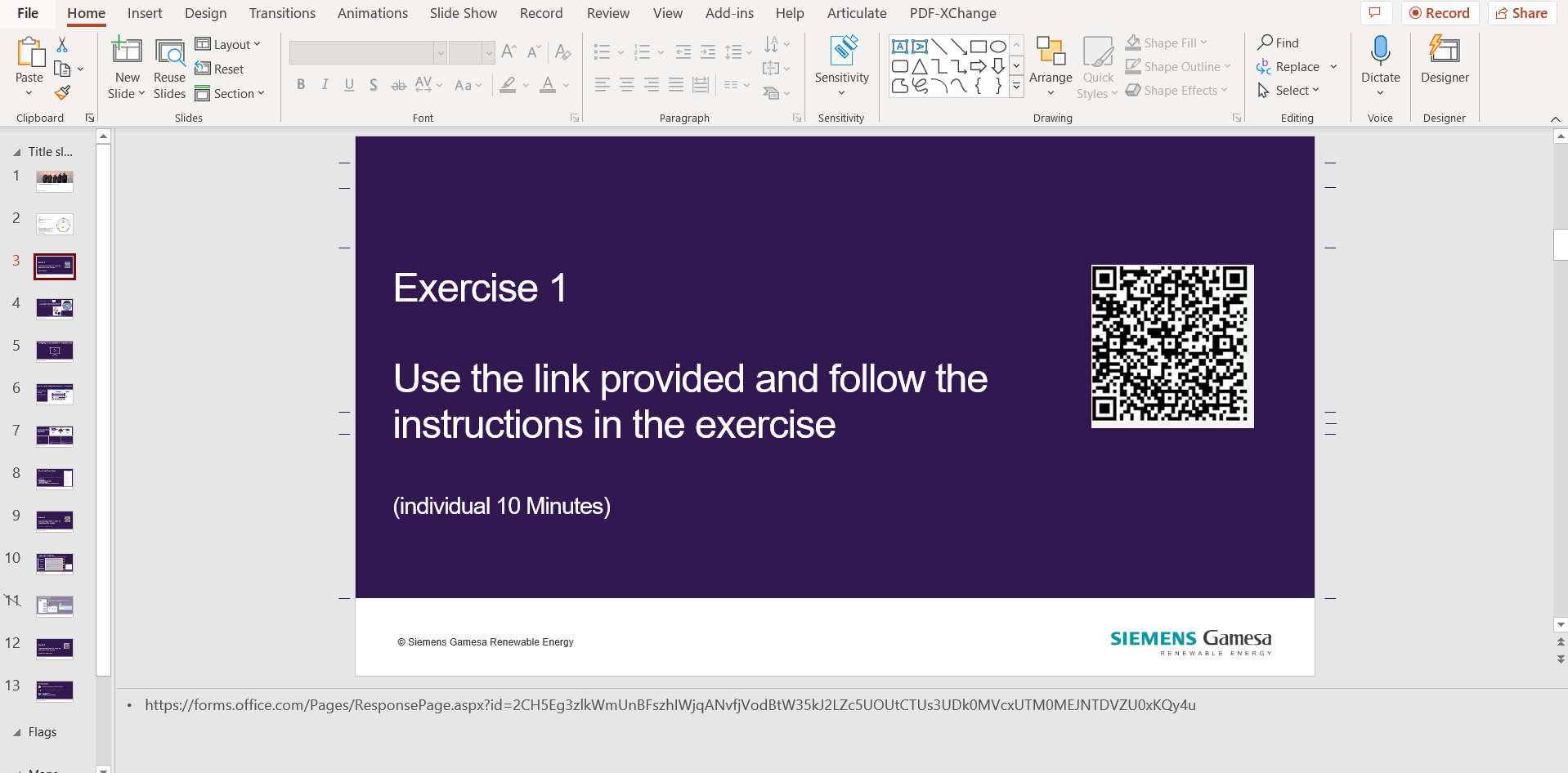Click Increase Font Size icon
The image size is (1568, 773).
point(508,52)
